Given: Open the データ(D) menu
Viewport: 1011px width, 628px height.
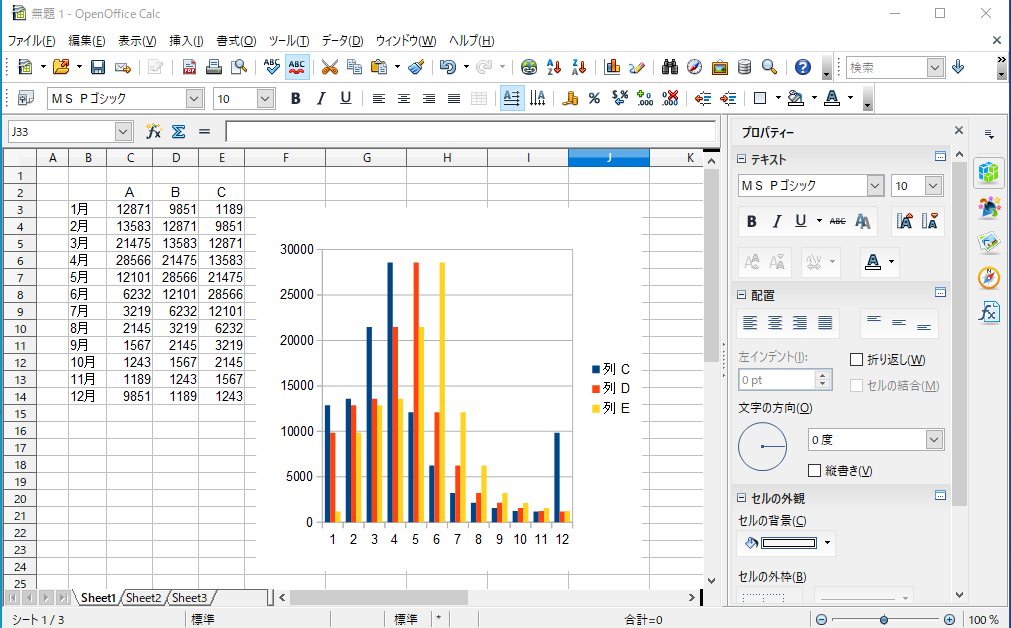Looking at the screenshot, I should (x=342, y=41).
